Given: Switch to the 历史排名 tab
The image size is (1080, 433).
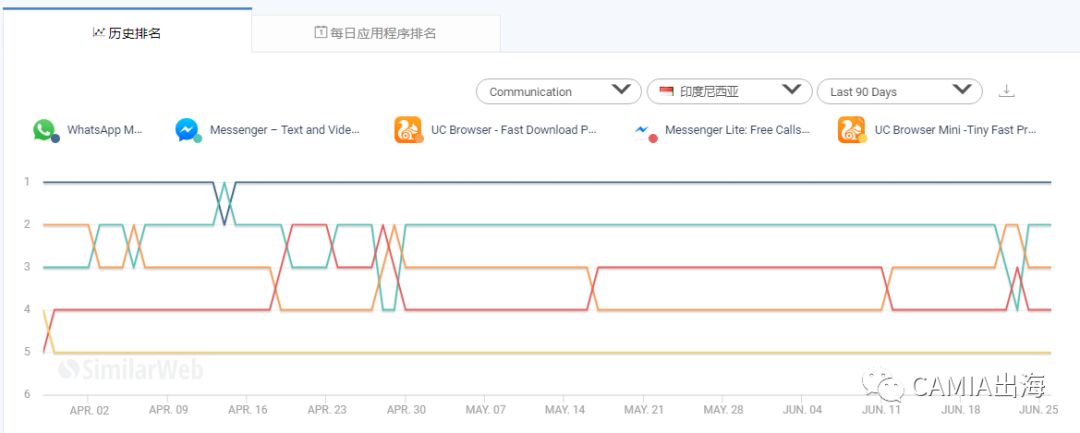Looking at the screenshot, I should tap(127, 33).
